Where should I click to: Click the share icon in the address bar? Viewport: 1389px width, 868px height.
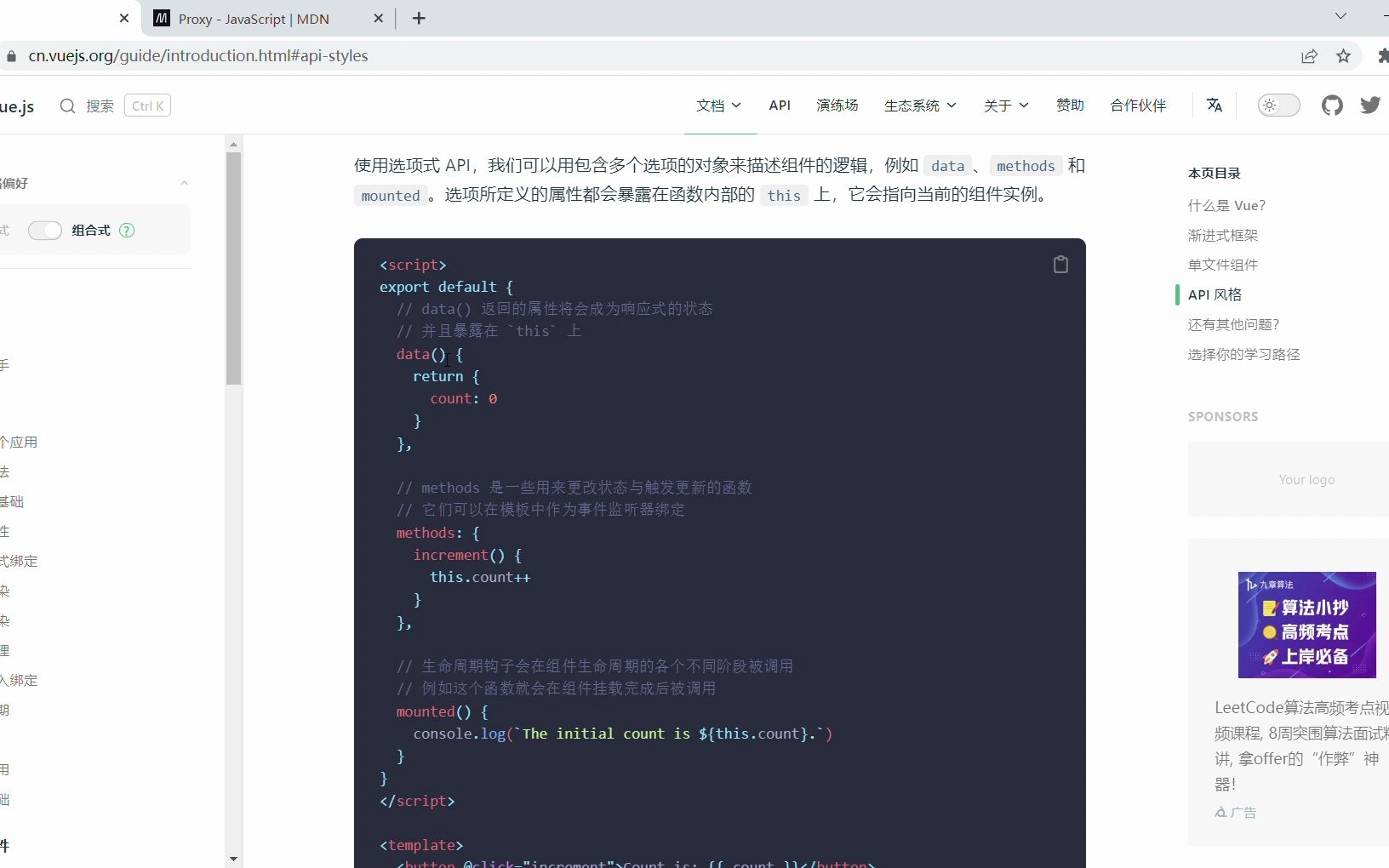(1310, 56)
